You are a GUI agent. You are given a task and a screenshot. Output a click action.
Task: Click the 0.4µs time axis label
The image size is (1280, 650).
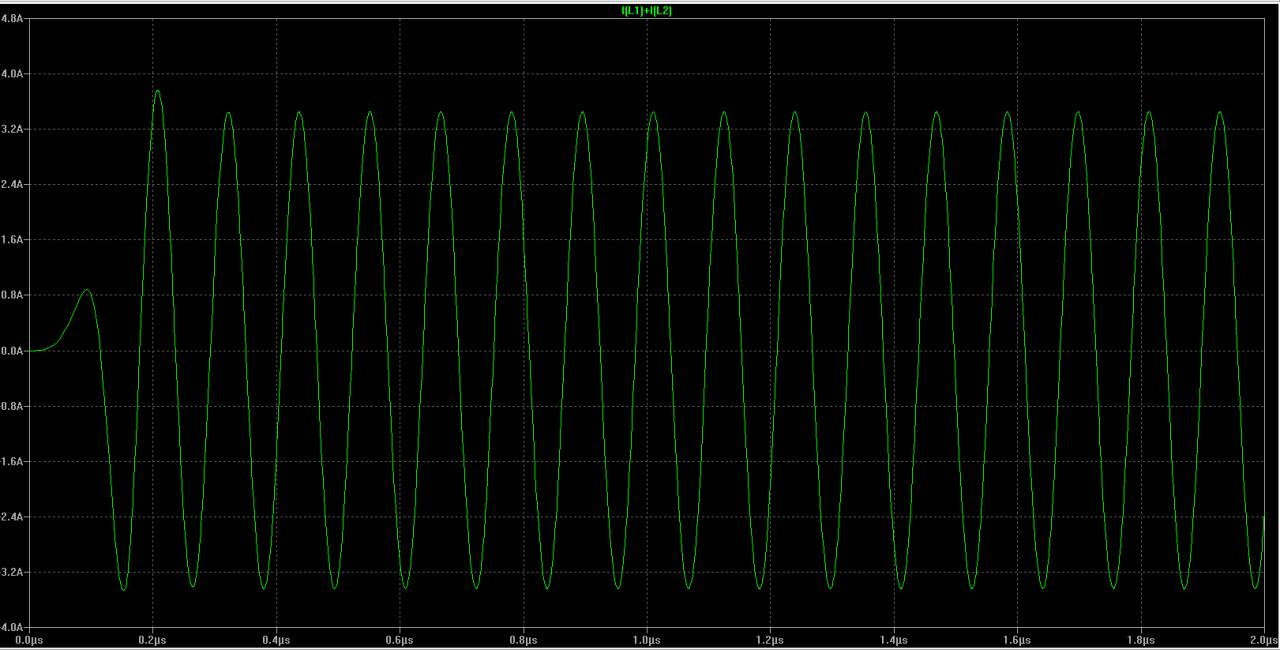(x=276, y=639)
